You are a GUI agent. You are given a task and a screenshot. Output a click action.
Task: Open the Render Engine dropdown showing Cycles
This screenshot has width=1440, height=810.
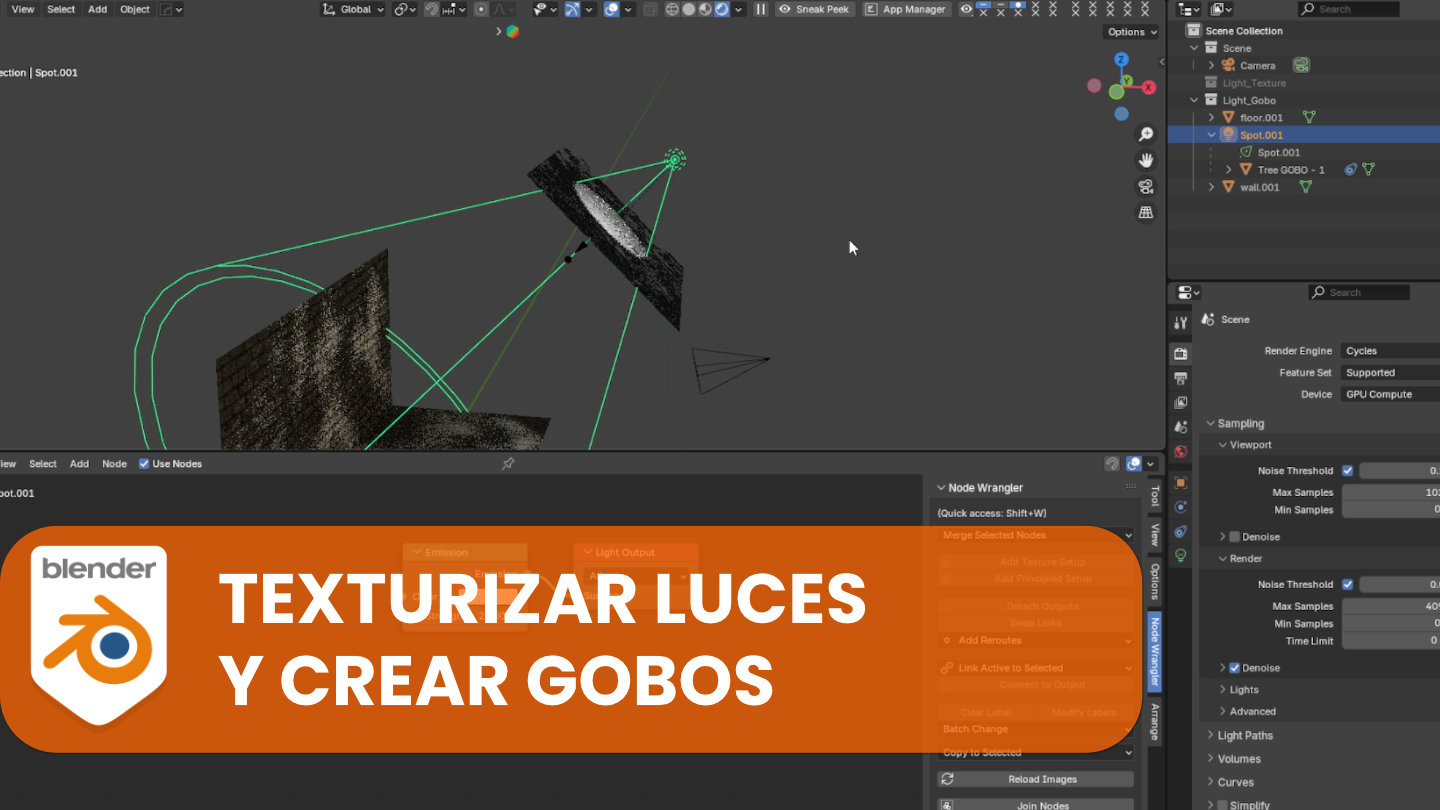click(1391, 351)
